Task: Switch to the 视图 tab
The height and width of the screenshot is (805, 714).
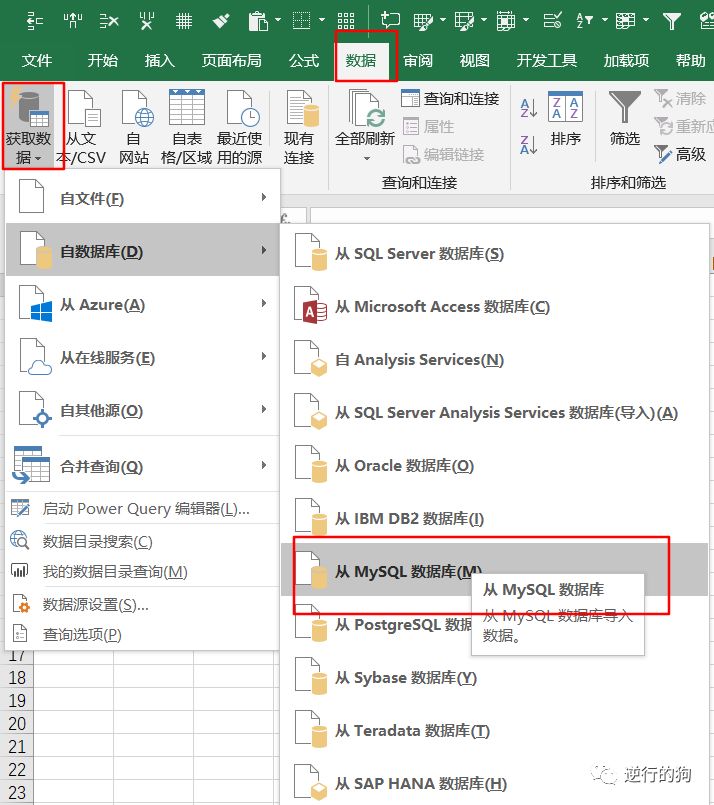Action: click(x=474, y=61)
